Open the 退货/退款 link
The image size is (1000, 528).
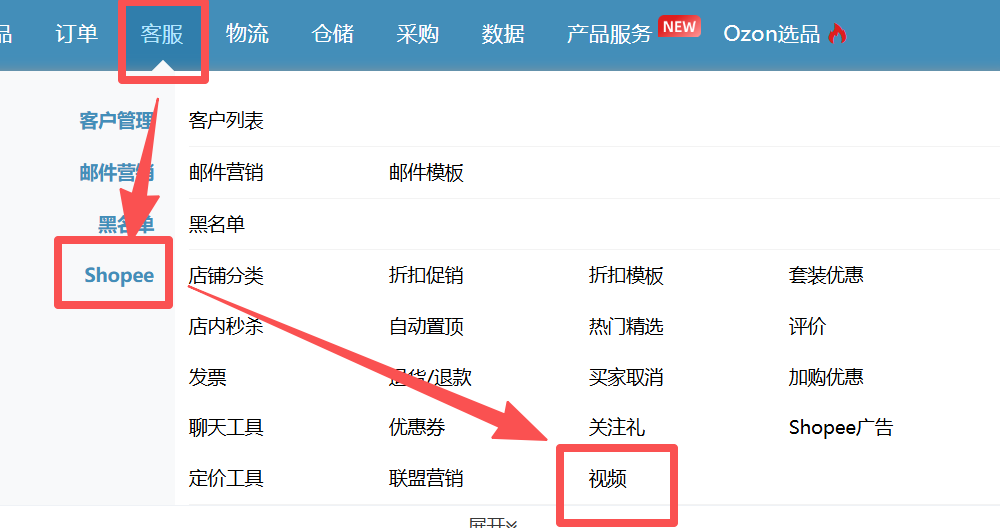tap(430, 377)
